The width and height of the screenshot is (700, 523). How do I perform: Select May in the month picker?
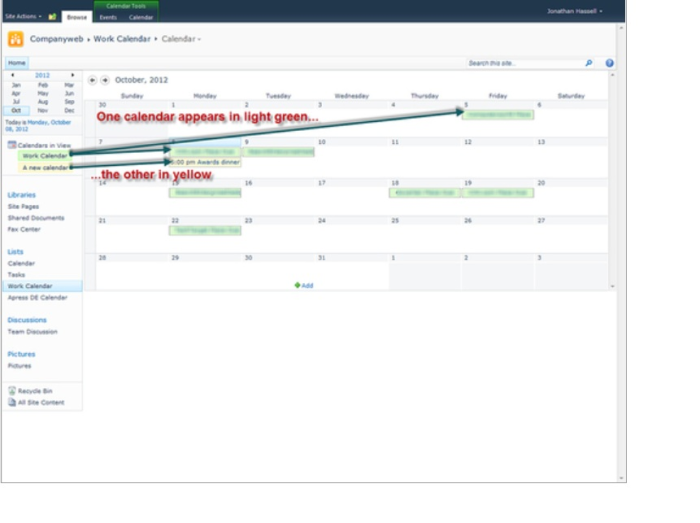pos(43,93)
